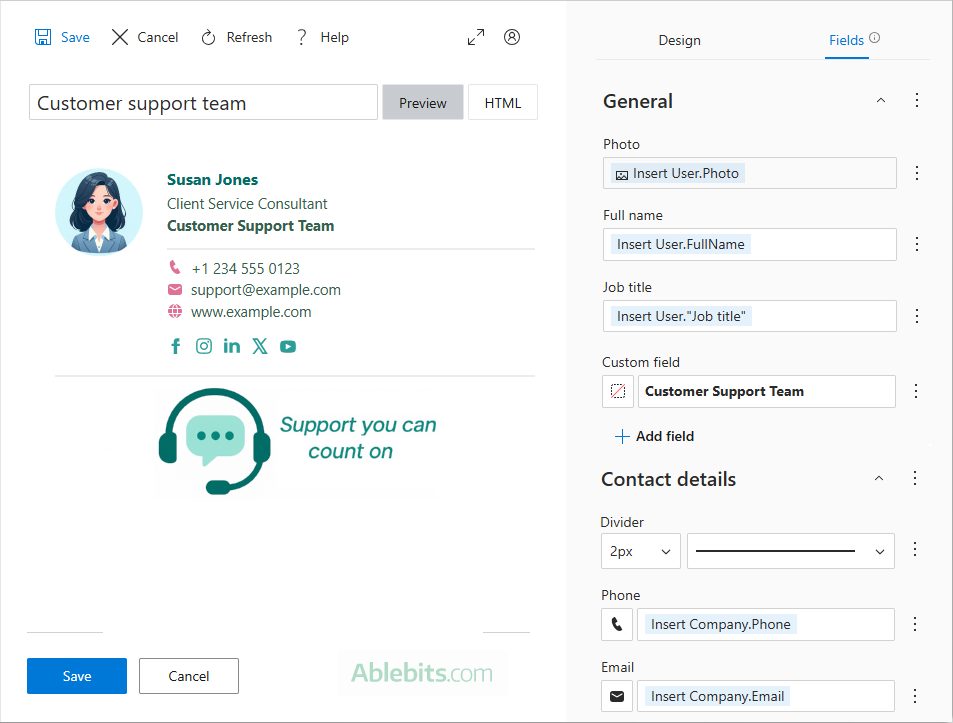
Task: Click the phone receiver icon in Phone field
Action: coord(617,624)
